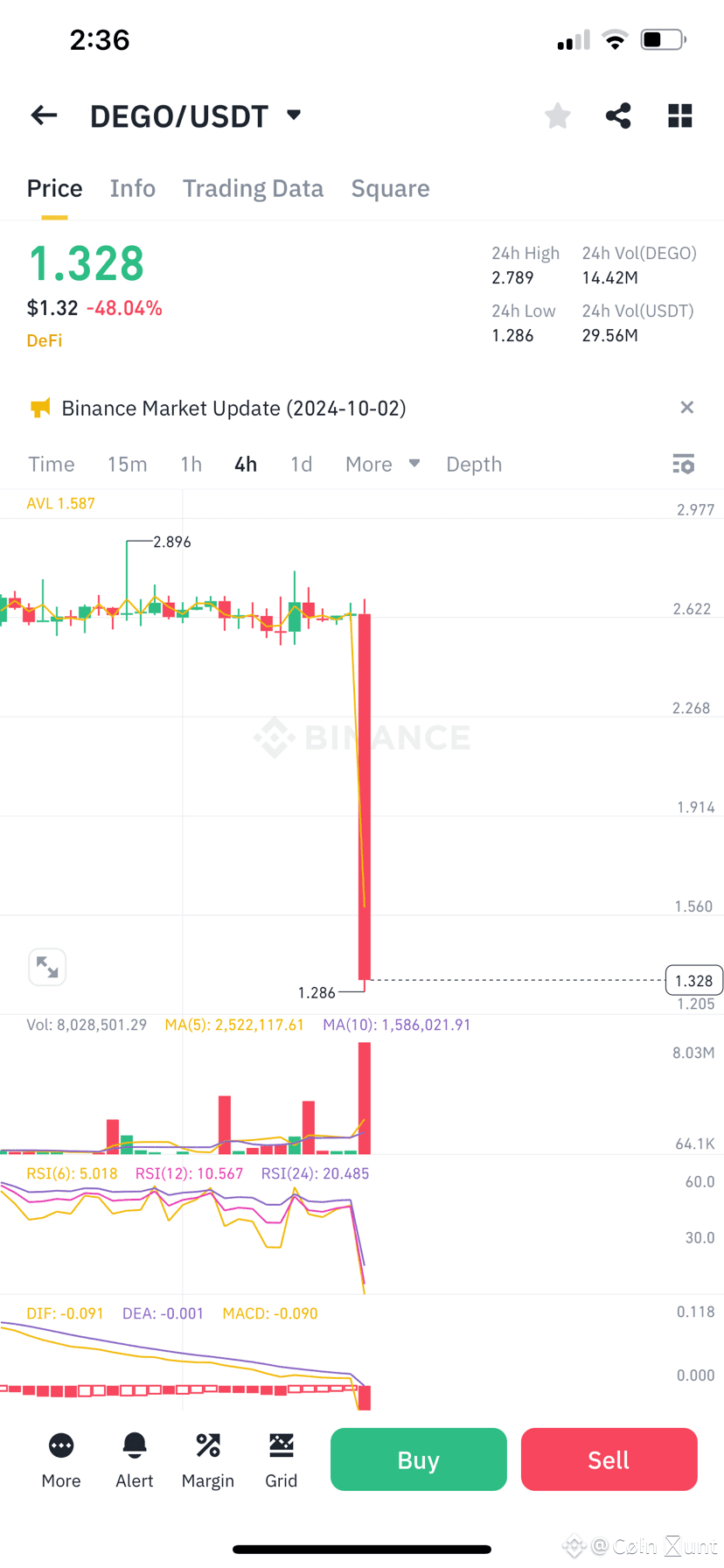Expand chart to fullscreen
724x1568 pixels.
pos(47,967)
